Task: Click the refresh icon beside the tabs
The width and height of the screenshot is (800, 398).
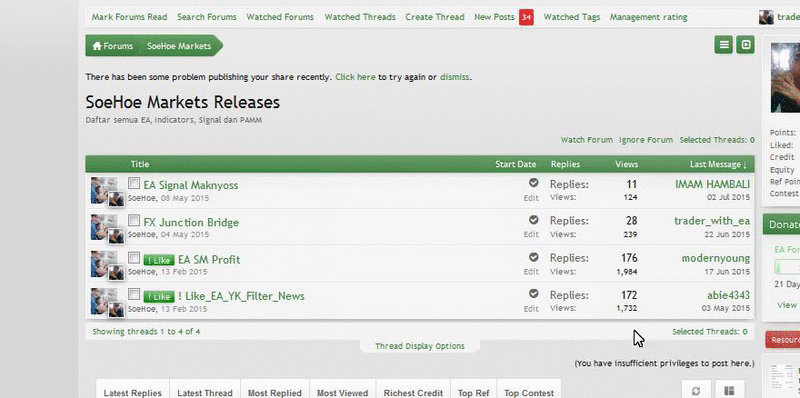Action: [x=696, y=391]
